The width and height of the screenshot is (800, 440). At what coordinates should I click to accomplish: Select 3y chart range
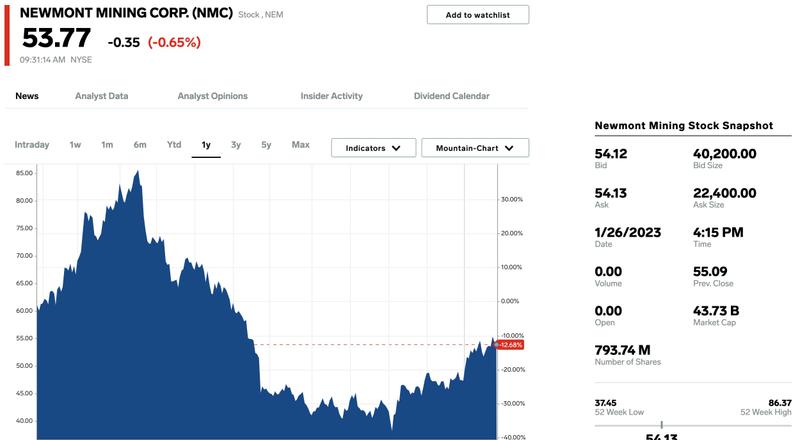tap(236, 145)
